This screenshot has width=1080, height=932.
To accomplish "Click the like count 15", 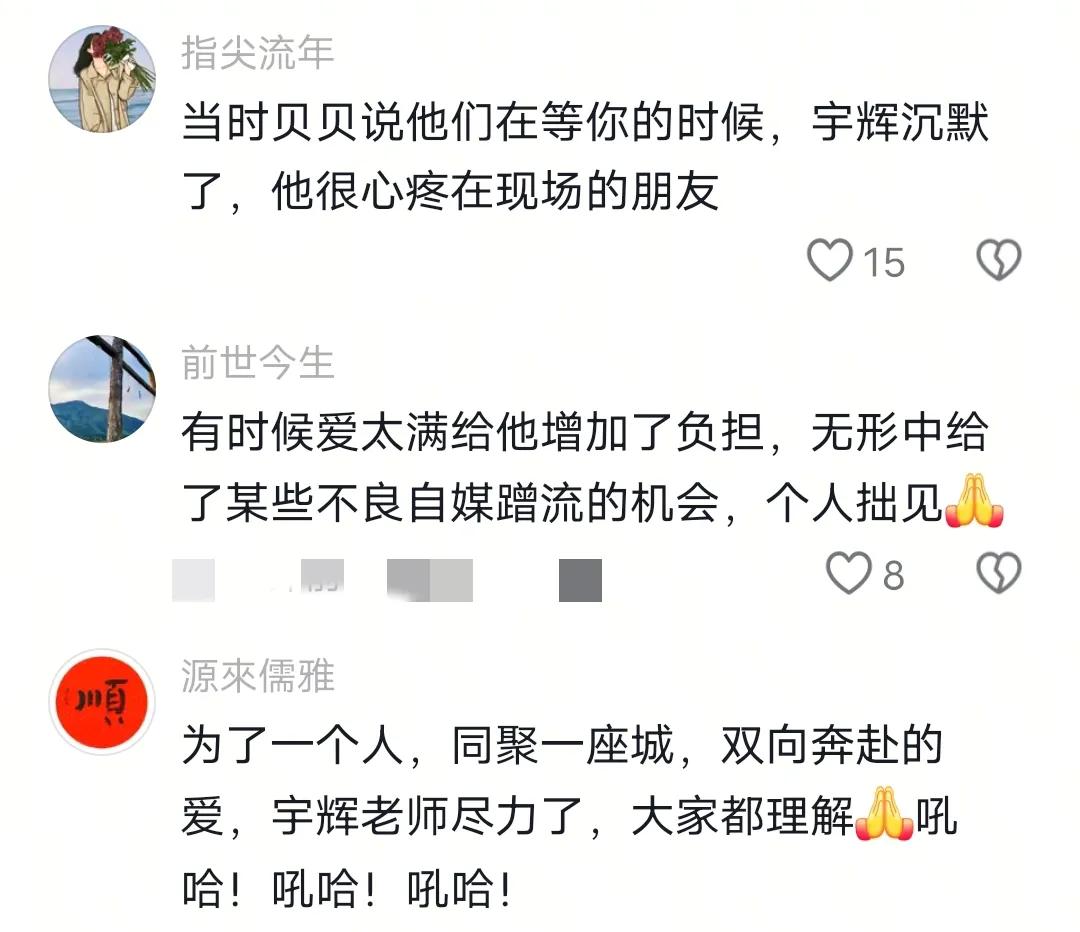I will point(884,262).
